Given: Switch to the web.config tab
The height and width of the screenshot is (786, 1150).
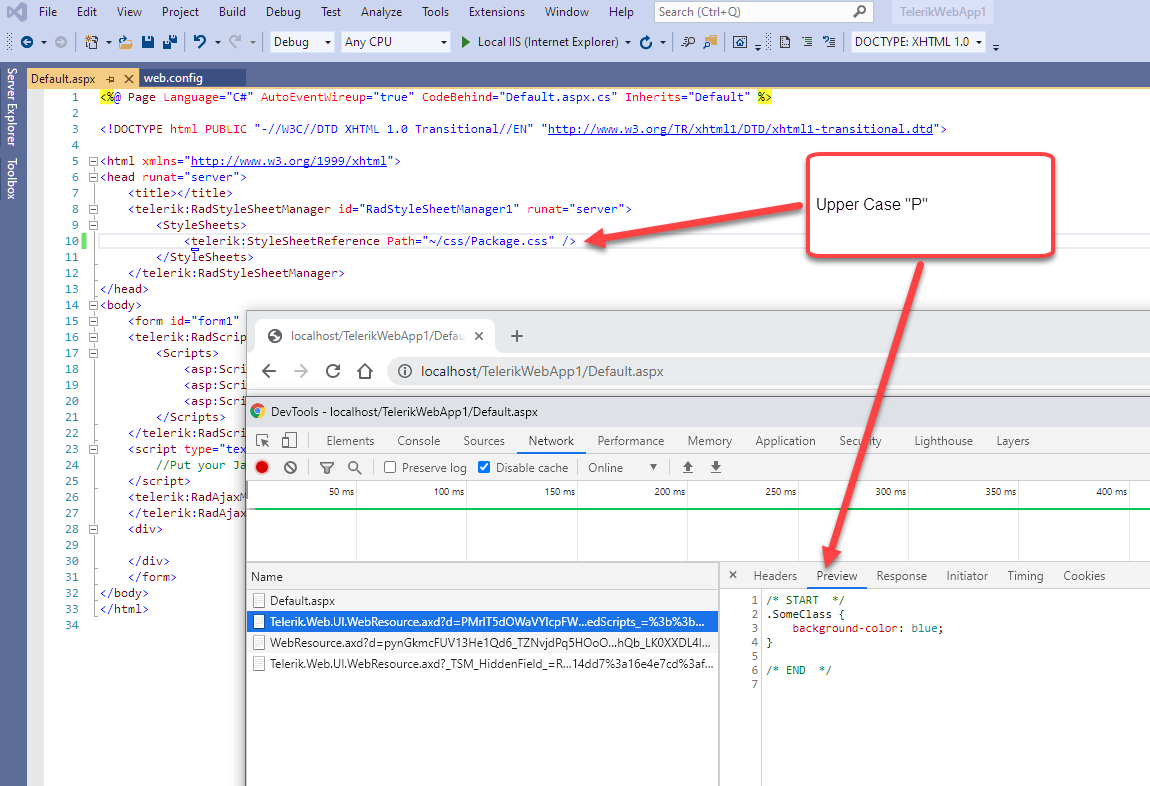Looking at the screenshot, I should 173,78.
